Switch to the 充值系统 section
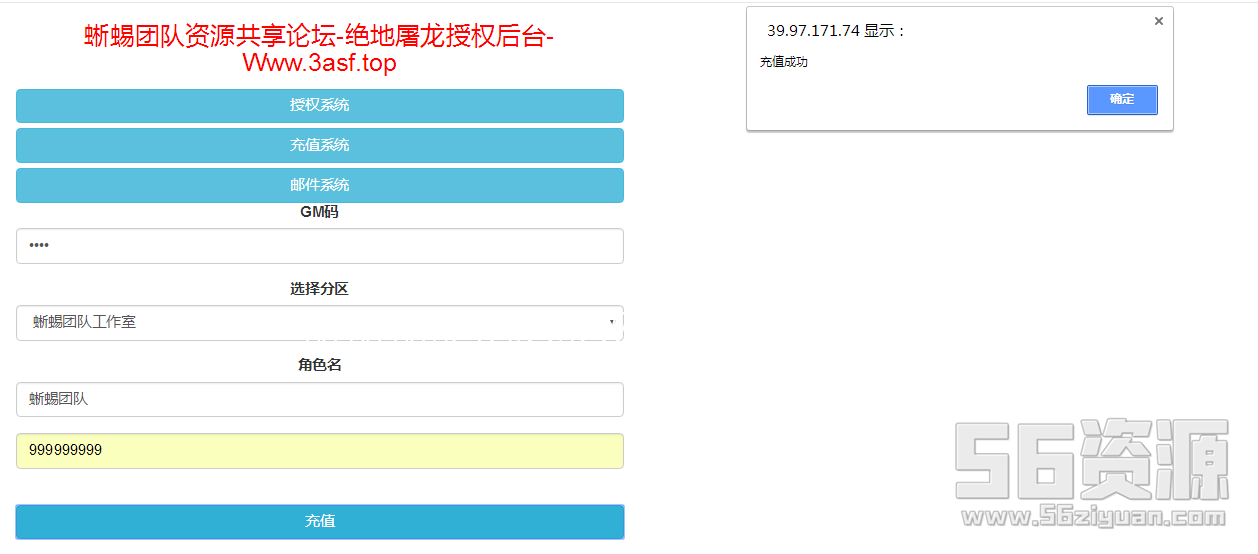 click(x=320, y=145)
